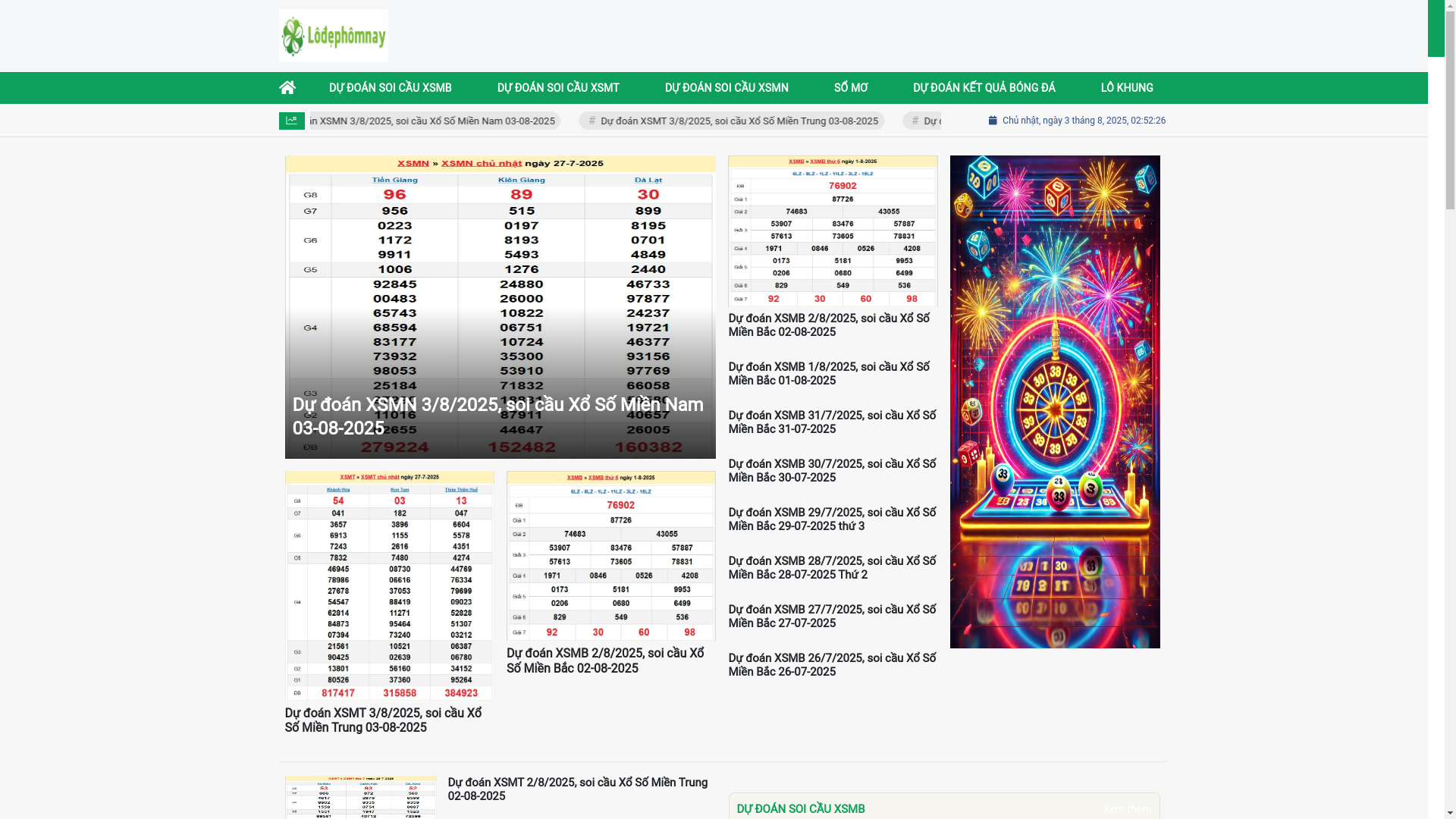Click the neon lottery wheel banner
Image resolution: width=1456 pixels, height=819 pixels.
(x=1055, y=402)
